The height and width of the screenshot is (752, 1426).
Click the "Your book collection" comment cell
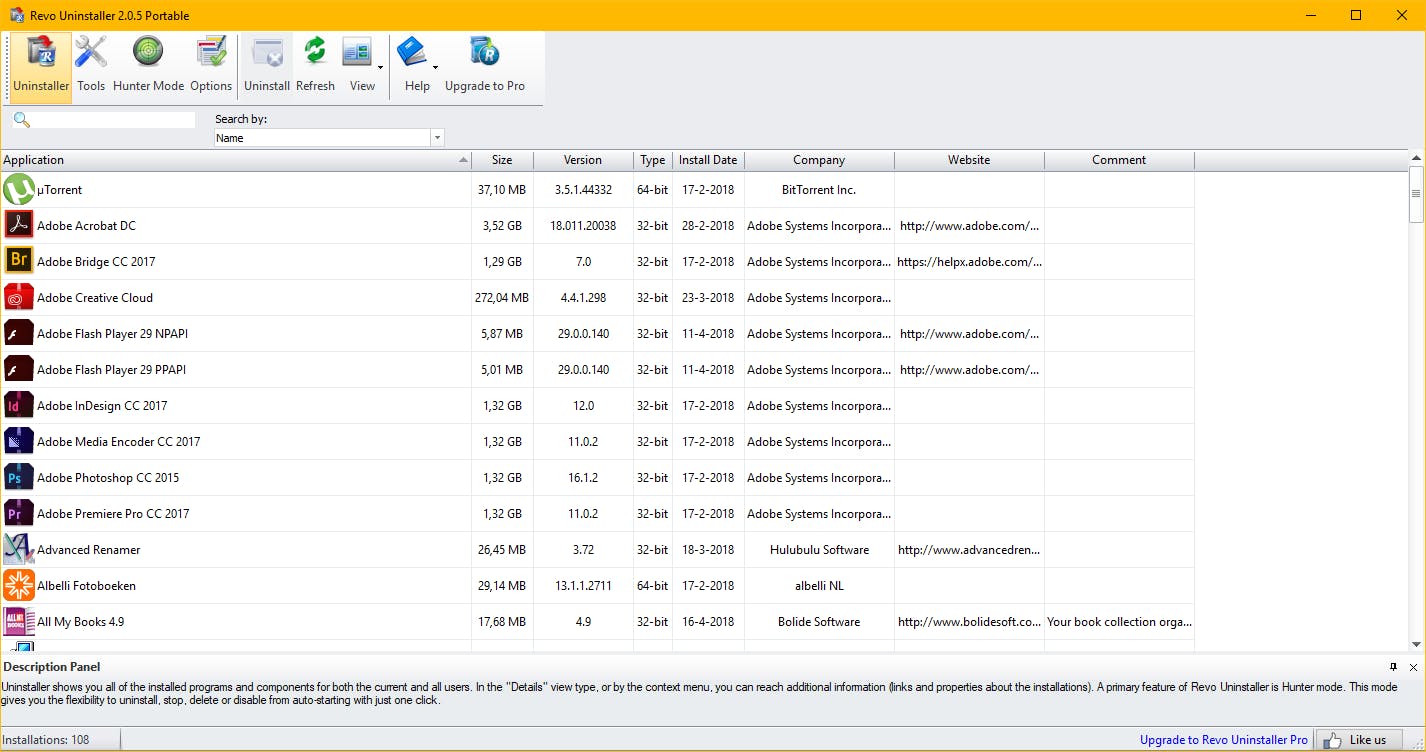pyautogui.click(x=1119, y=622)
